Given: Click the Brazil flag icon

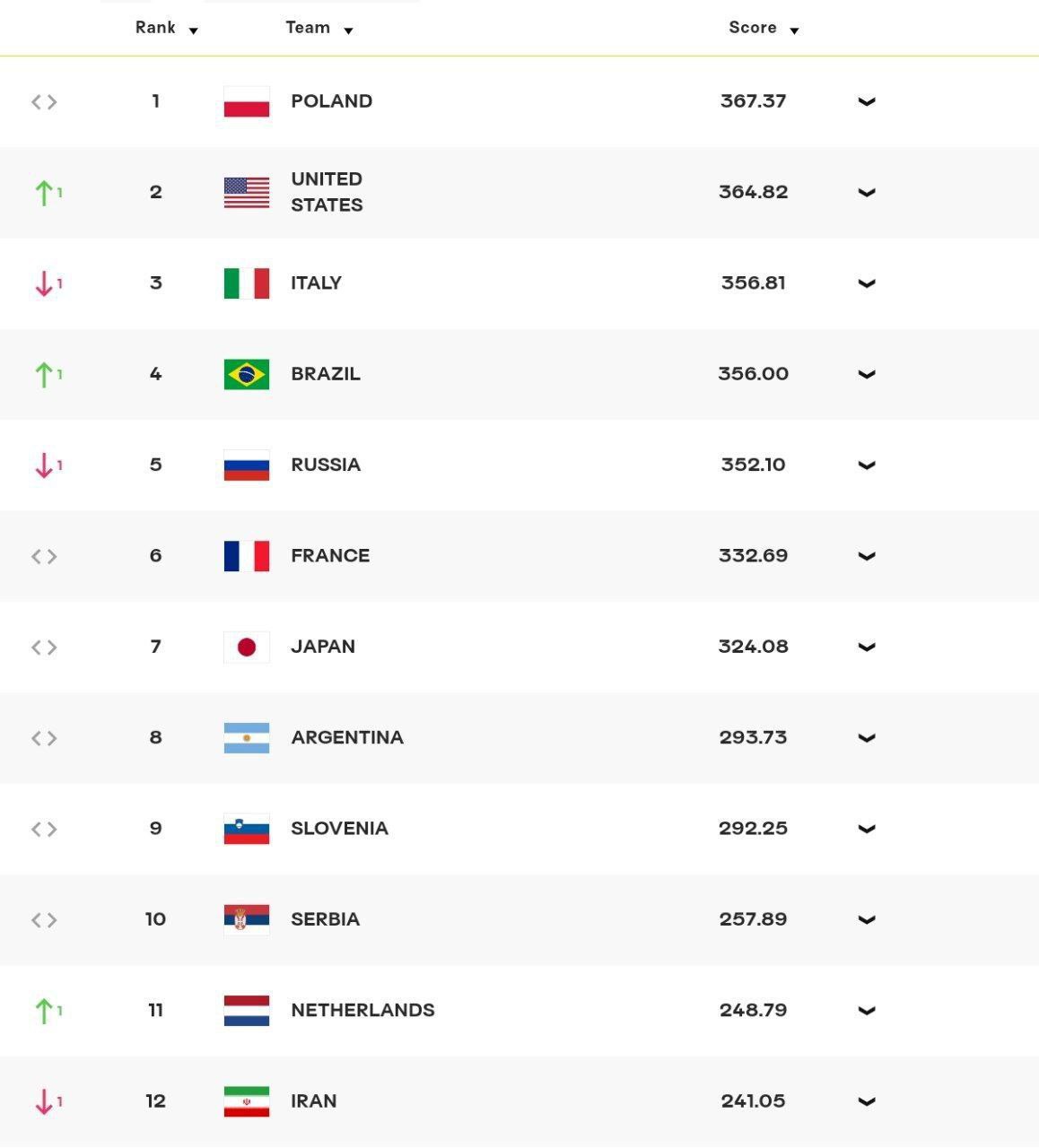Looking at the screenshot, I should coord(247,374).
